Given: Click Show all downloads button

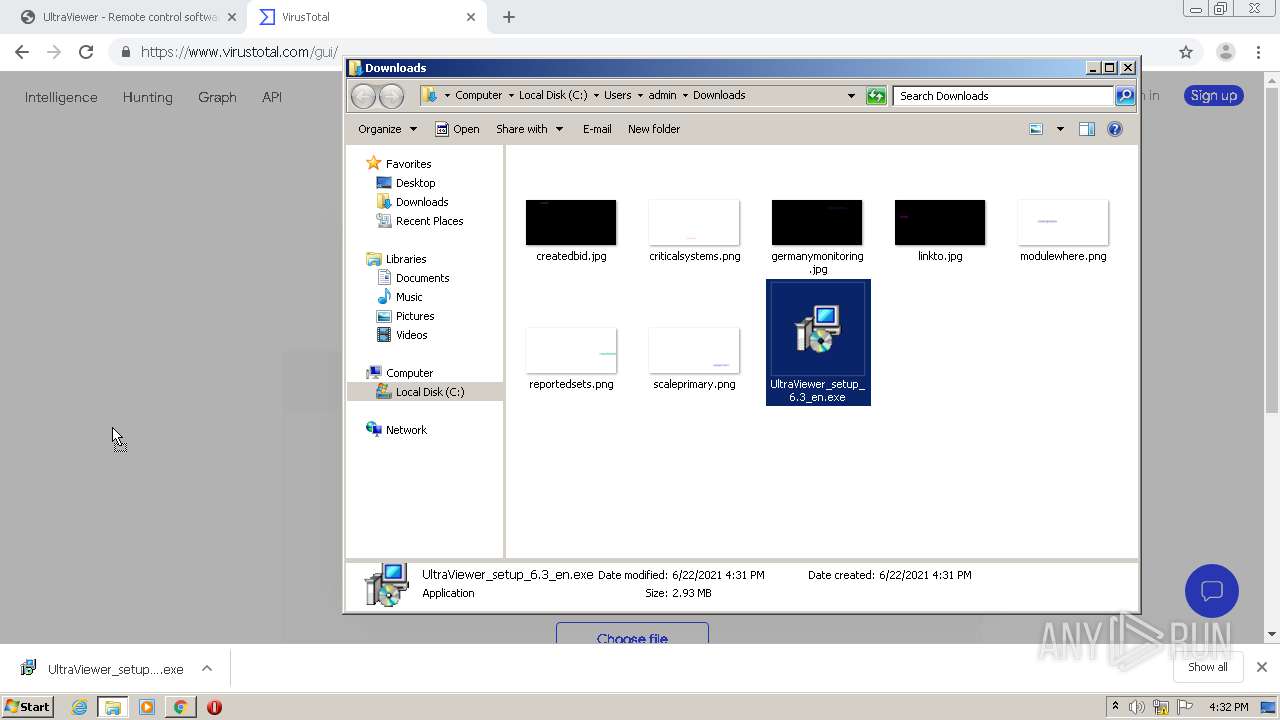Looking at the screenshot, I should point(1208,667).
